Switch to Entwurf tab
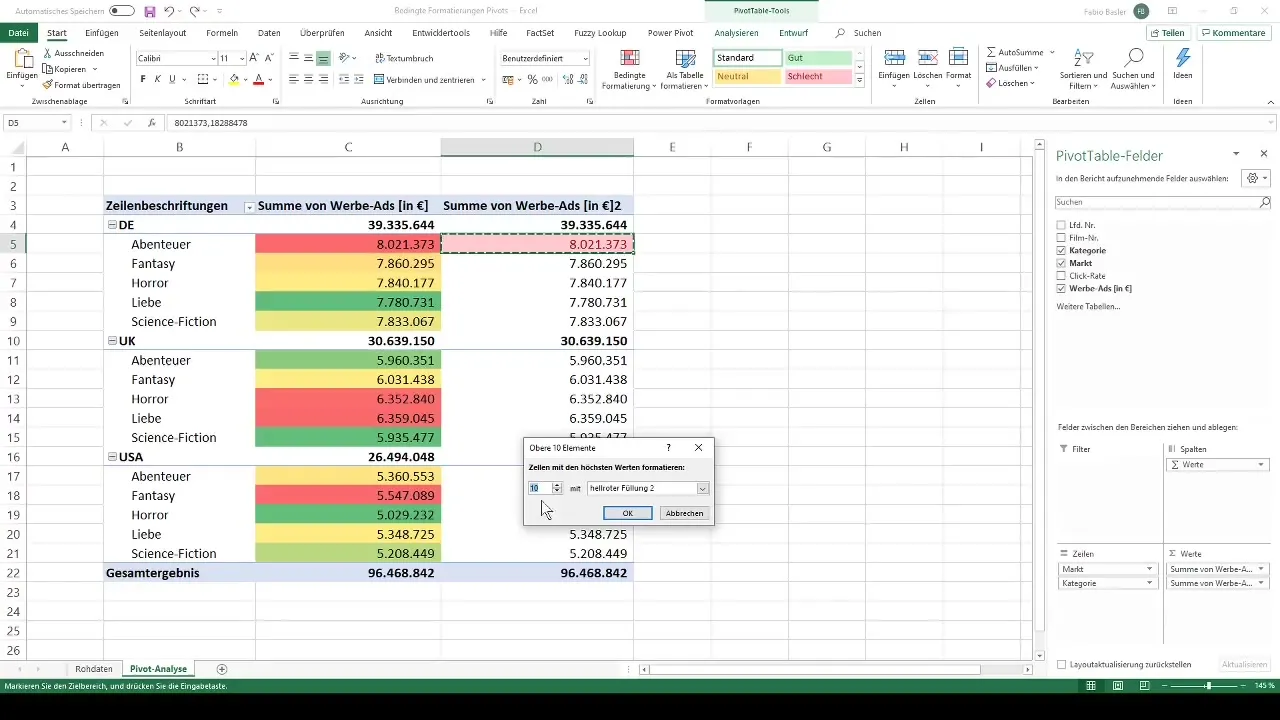The height and width of the screenshot is (720, 1280). [793, 33]
